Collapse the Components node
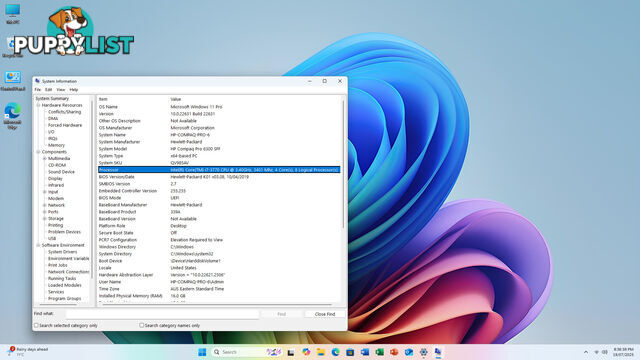This screenshot has width=640, height=360. pos(38,152)
